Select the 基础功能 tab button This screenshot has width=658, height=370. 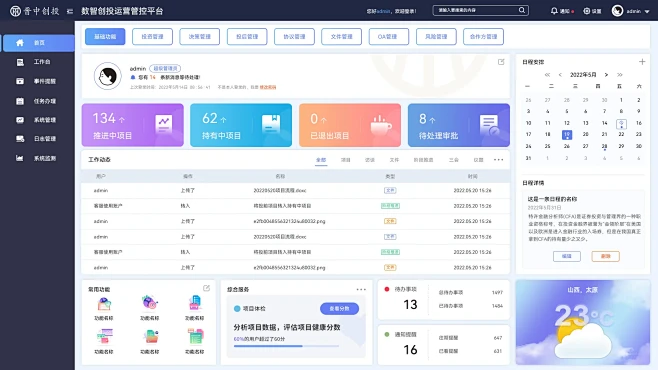point(105,36)
